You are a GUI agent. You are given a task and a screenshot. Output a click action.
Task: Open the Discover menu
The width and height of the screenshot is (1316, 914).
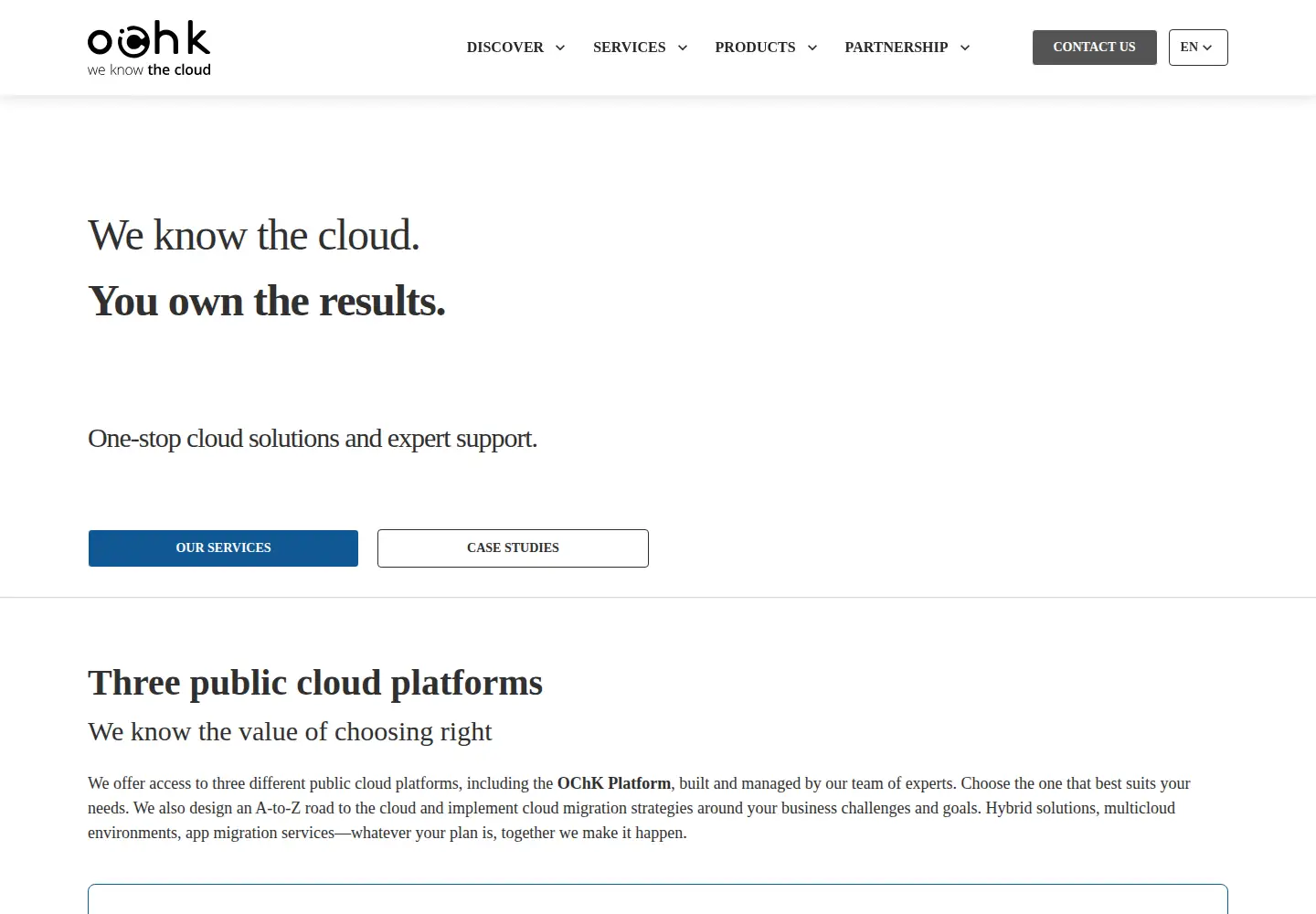(504, 48)
